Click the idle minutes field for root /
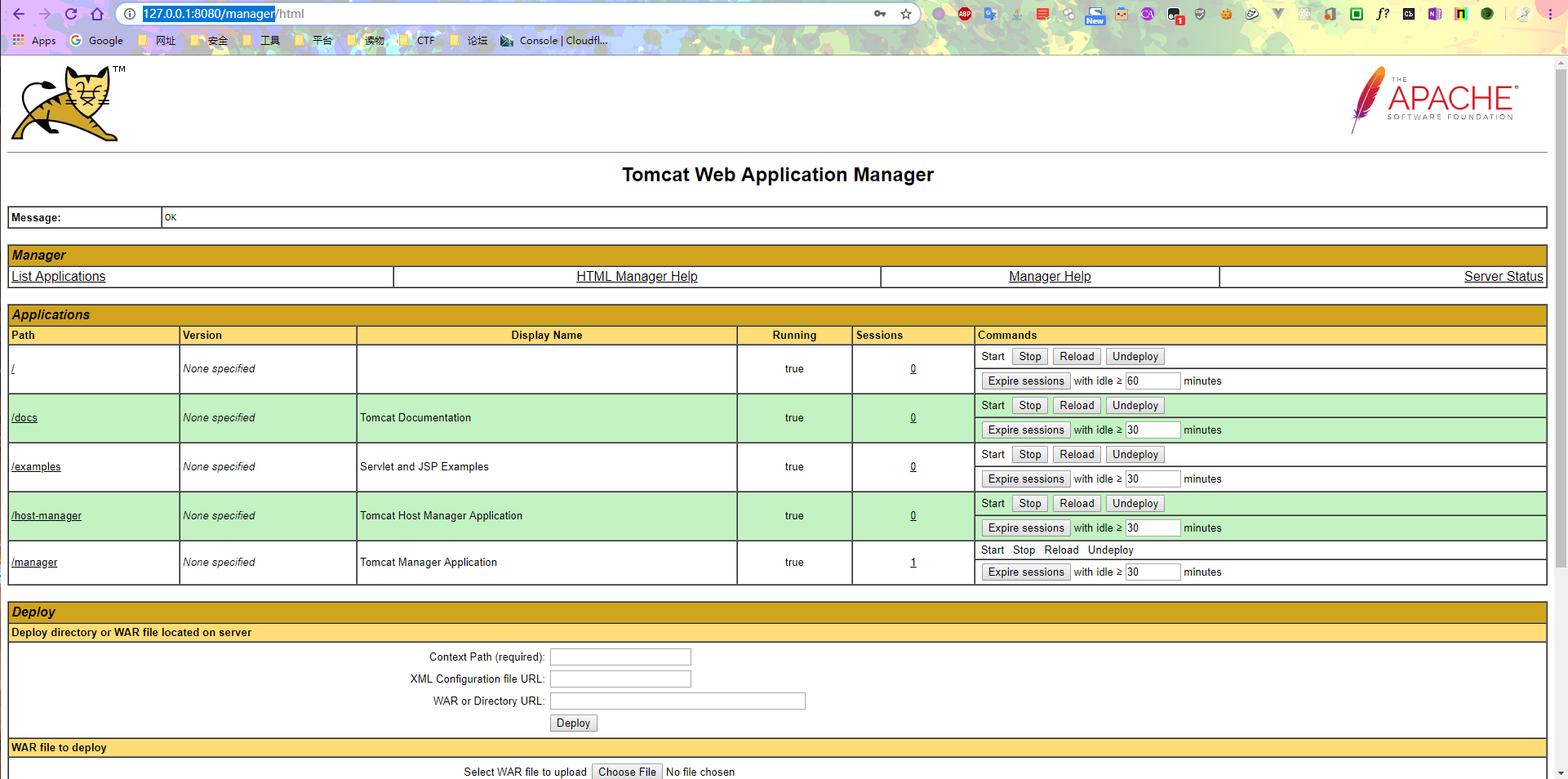 [x=1153, y=381]
